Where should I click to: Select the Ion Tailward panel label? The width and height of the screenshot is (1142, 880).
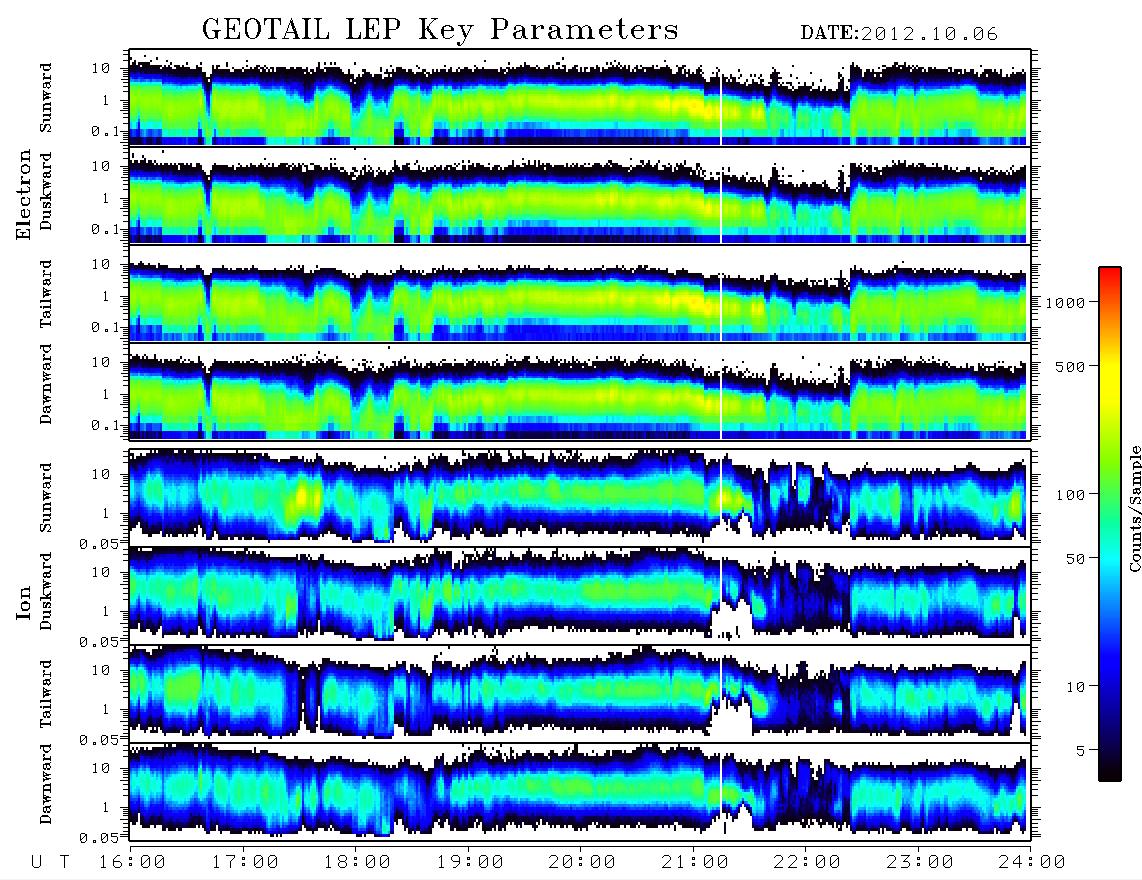click(46, 694)
